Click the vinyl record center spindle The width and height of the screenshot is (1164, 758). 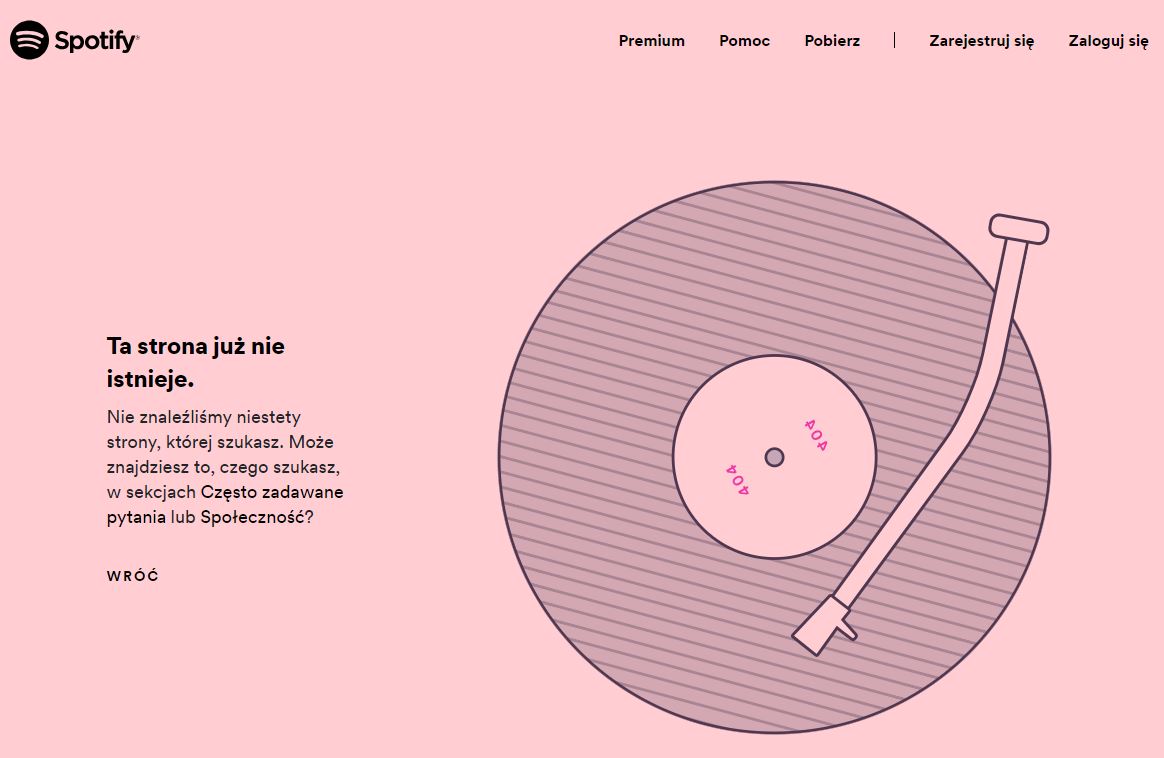tap(774, 457)
